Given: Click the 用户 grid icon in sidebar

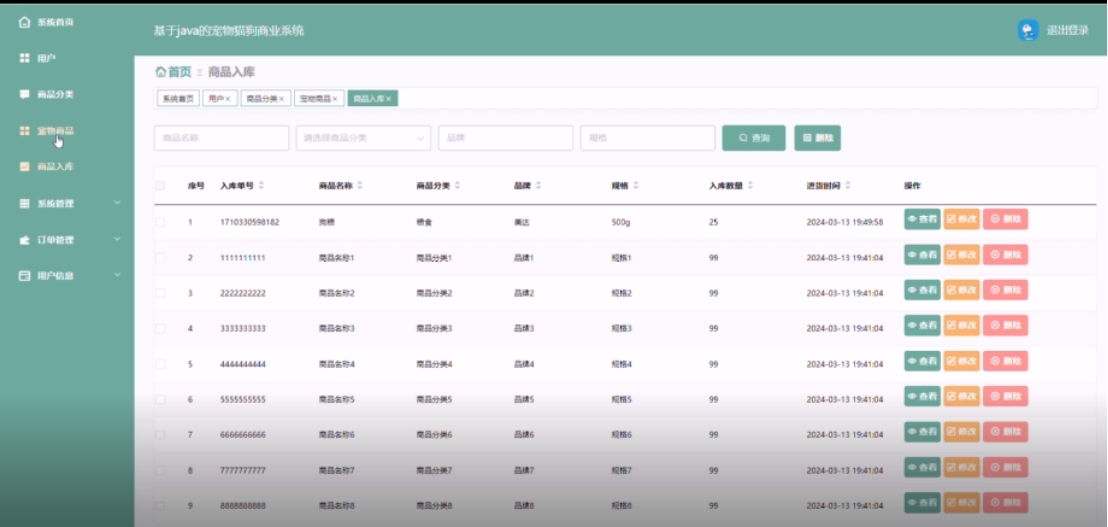Looking at the screenshot, I should pos(24,58).
